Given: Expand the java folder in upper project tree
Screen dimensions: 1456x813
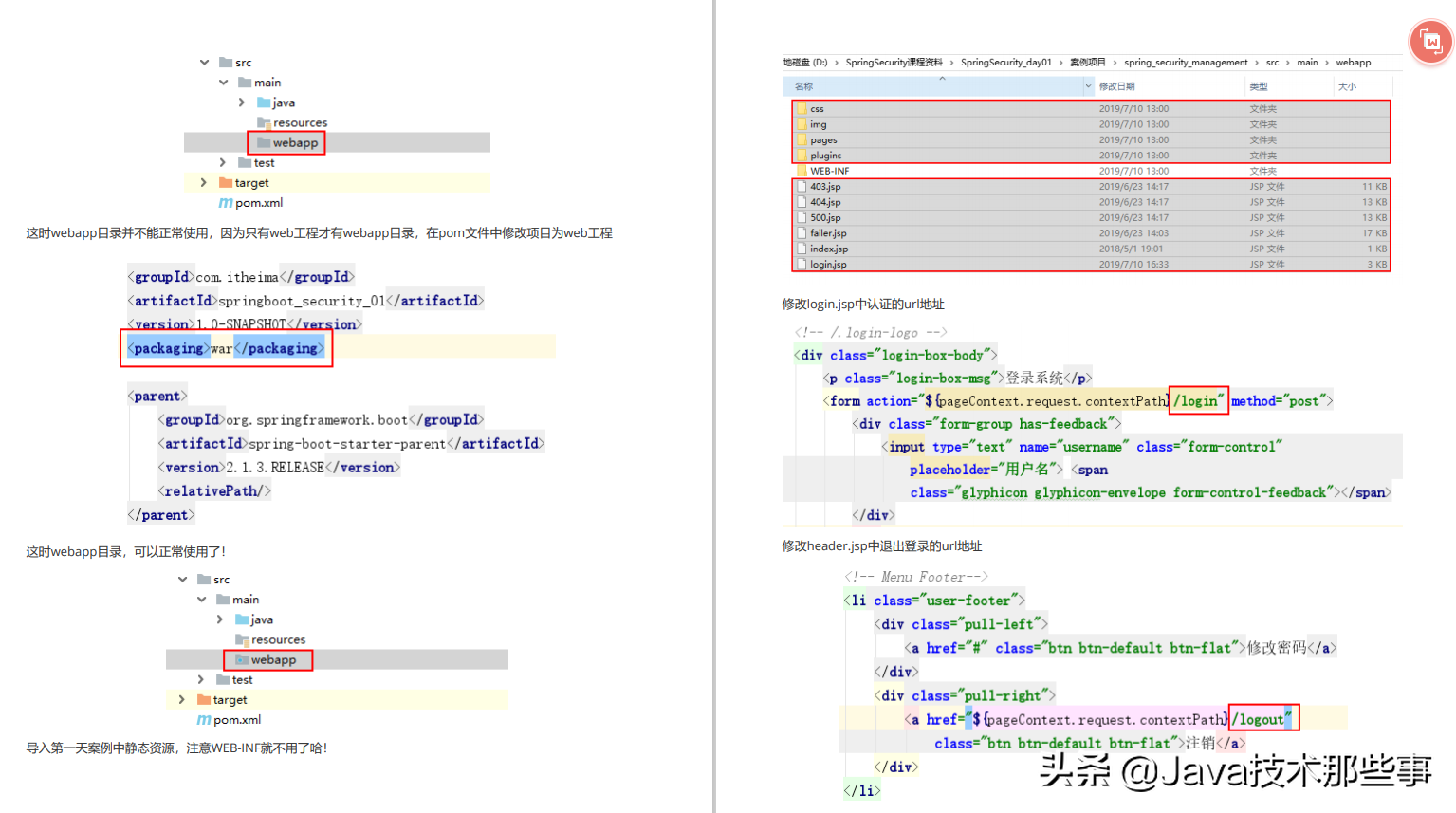Looking at the screenshot, I should pyautogui.click(x=242, y=102).
